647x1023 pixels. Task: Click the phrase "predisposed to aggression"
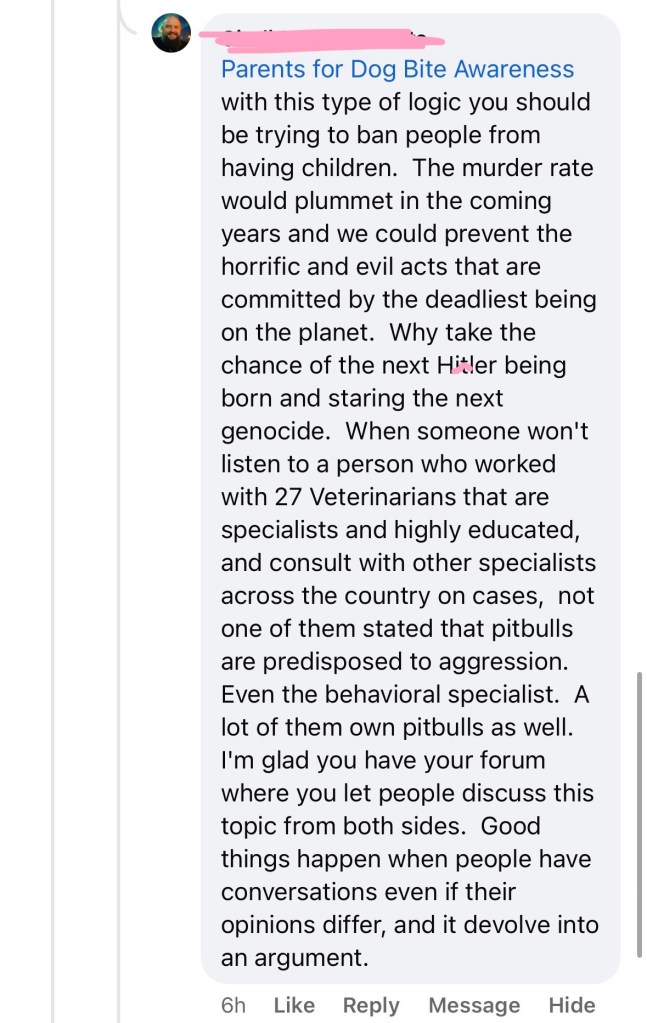point(417,661)
